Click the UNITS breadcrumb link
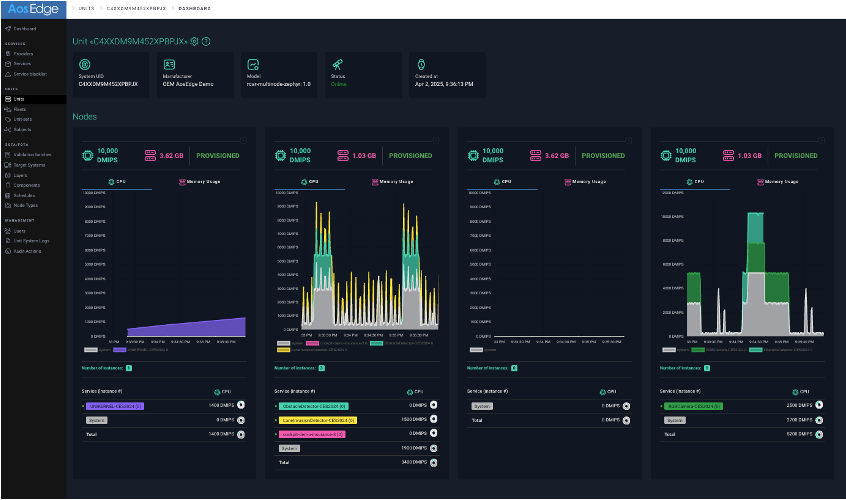This screenshot has height=500, width=846. (88, 8)
